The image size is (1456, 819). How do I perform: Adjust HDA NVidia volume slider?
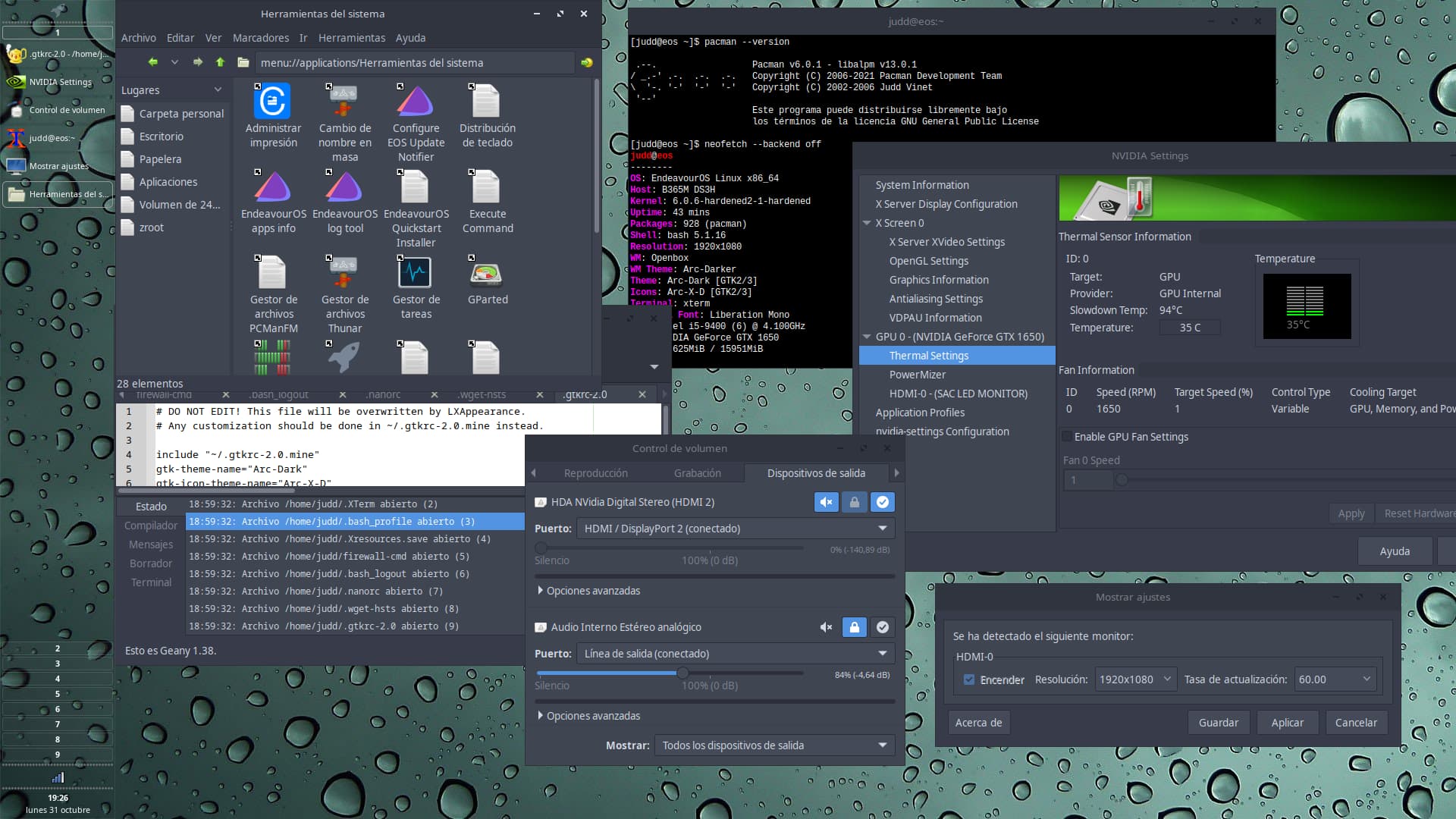670,548
